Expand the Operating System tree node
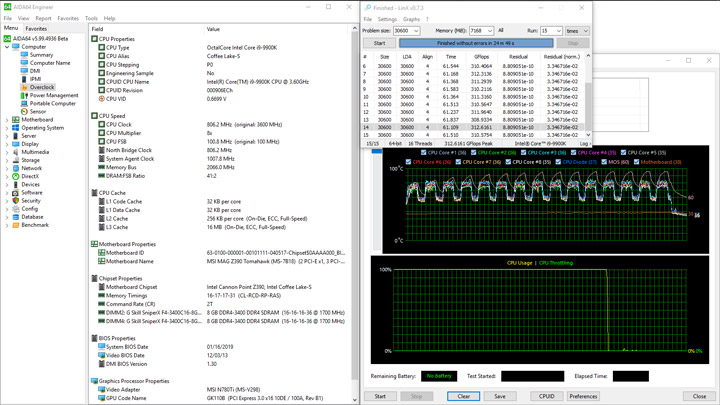The image size is (720, 405). pos(7,128)
